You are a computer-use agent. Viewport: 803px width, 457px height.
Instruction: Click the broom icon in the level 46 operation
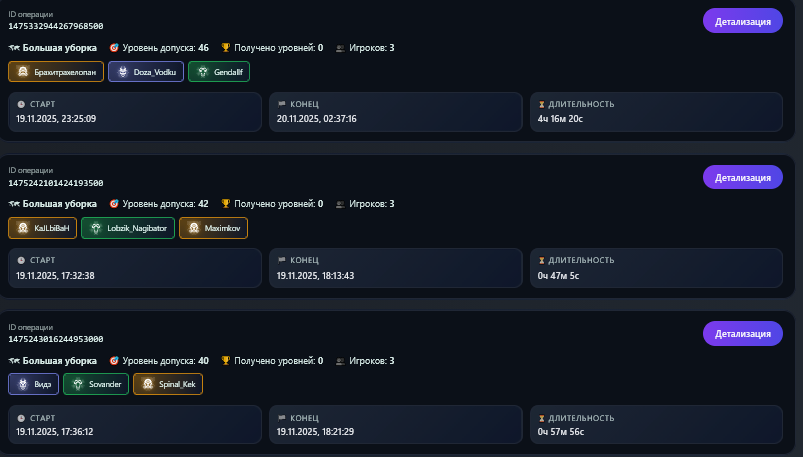point(13,47)
